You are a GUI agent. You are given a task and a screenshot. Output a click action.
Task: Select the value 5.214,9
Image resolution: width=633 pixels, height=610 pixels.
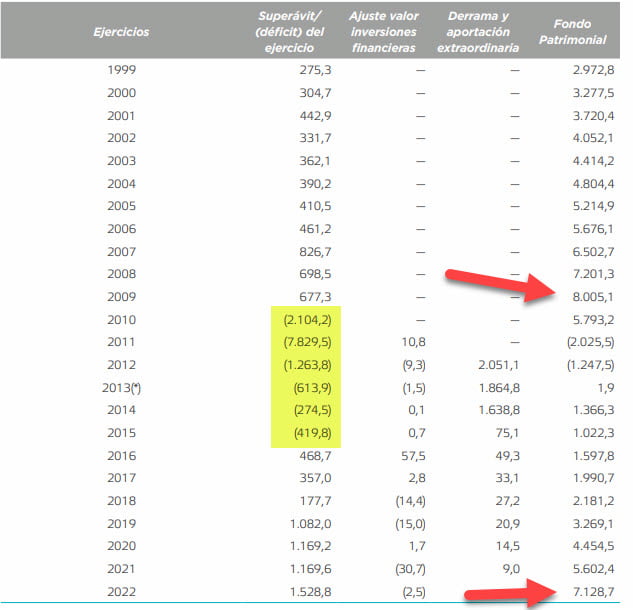tap(593, 206)
